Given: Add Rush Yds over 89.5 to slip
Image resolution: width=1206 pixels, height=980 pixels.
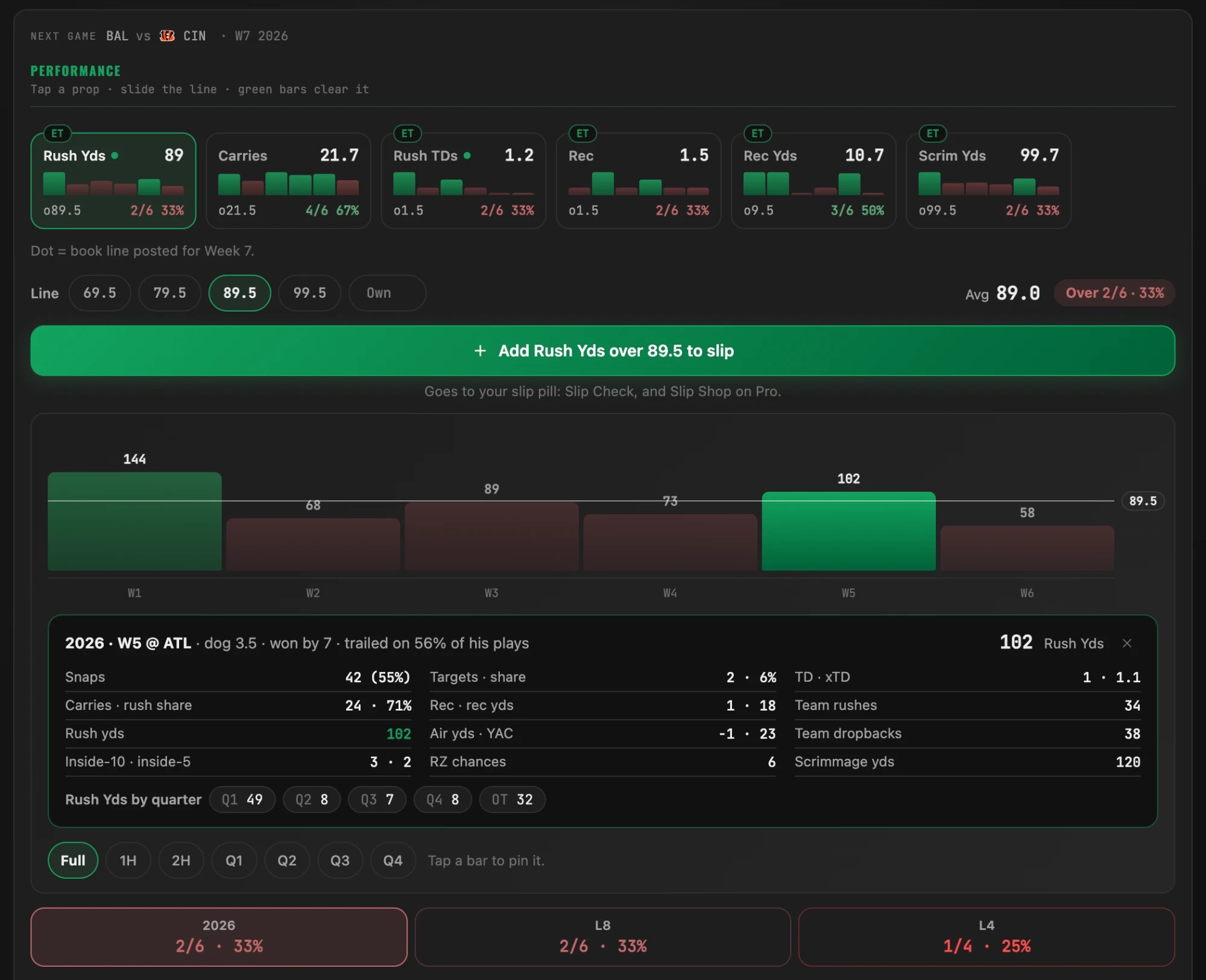Looking at the screenshot, I should pyautogui.click(x=602, y=351).
